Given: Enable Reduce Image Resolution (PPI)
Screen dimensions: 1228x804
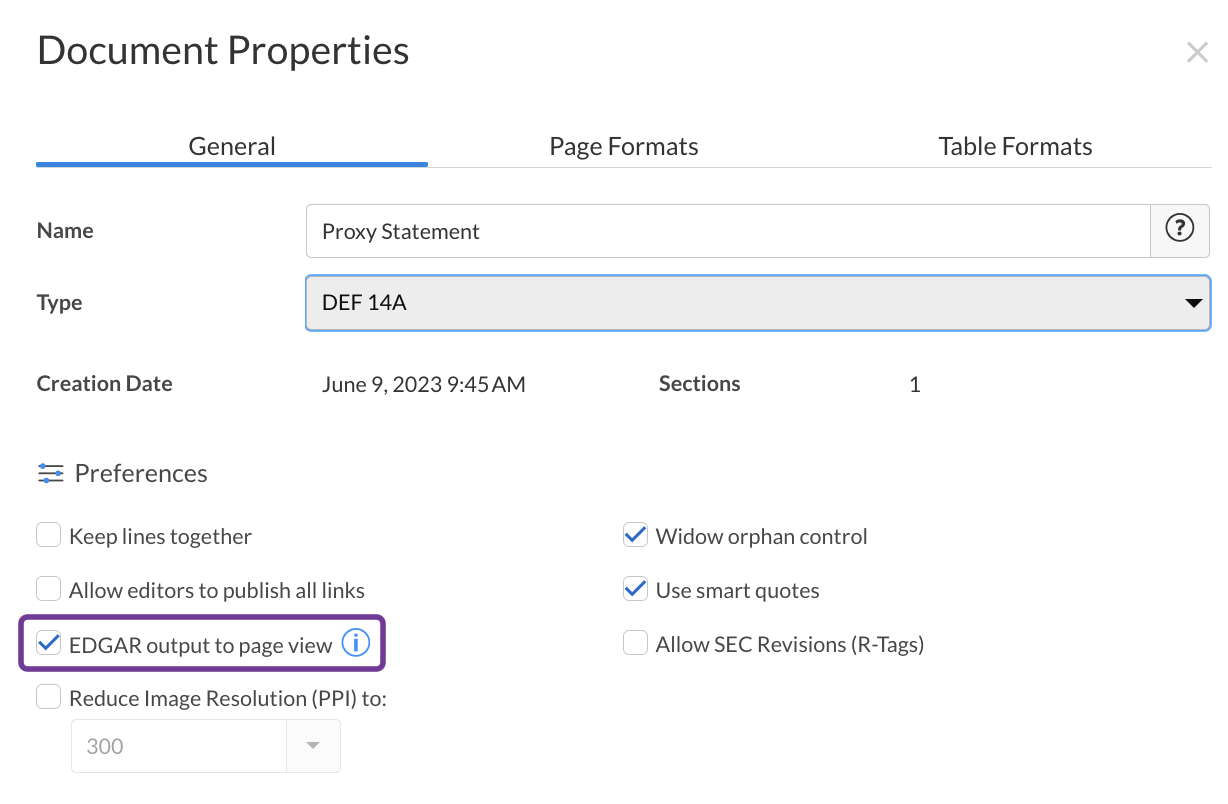Looking at the screenshot, I should [48, 696].
